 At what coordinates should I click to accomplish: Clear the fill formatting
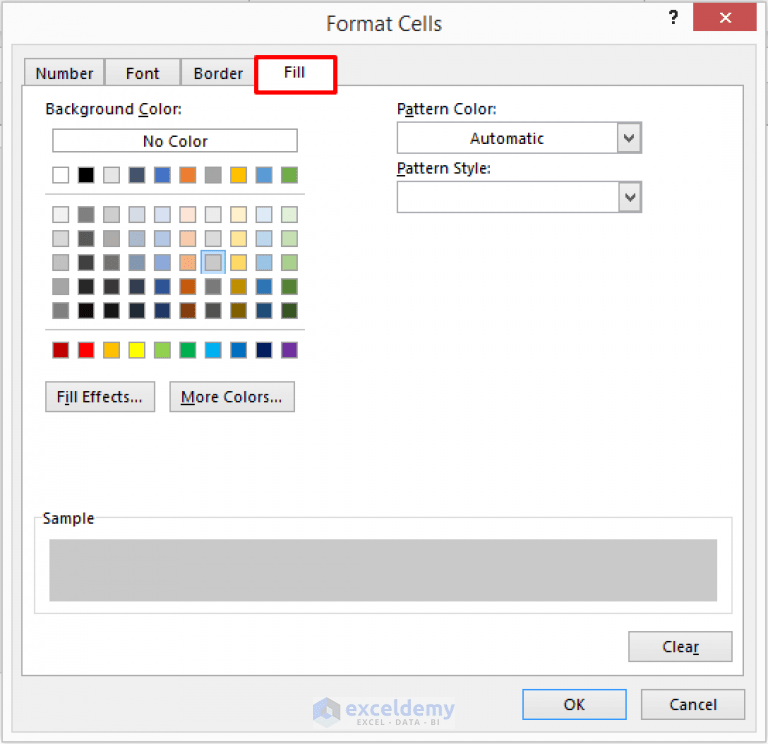(x=680, y=647)
